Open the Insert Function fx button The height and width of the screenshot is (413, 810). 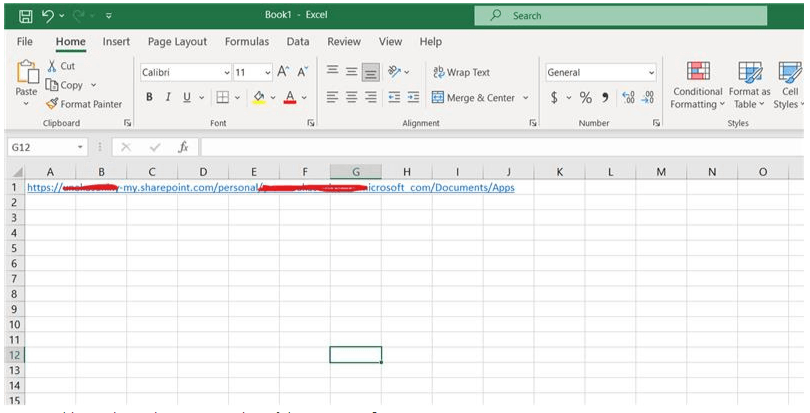pyautogui.click(x=183, y=147)
